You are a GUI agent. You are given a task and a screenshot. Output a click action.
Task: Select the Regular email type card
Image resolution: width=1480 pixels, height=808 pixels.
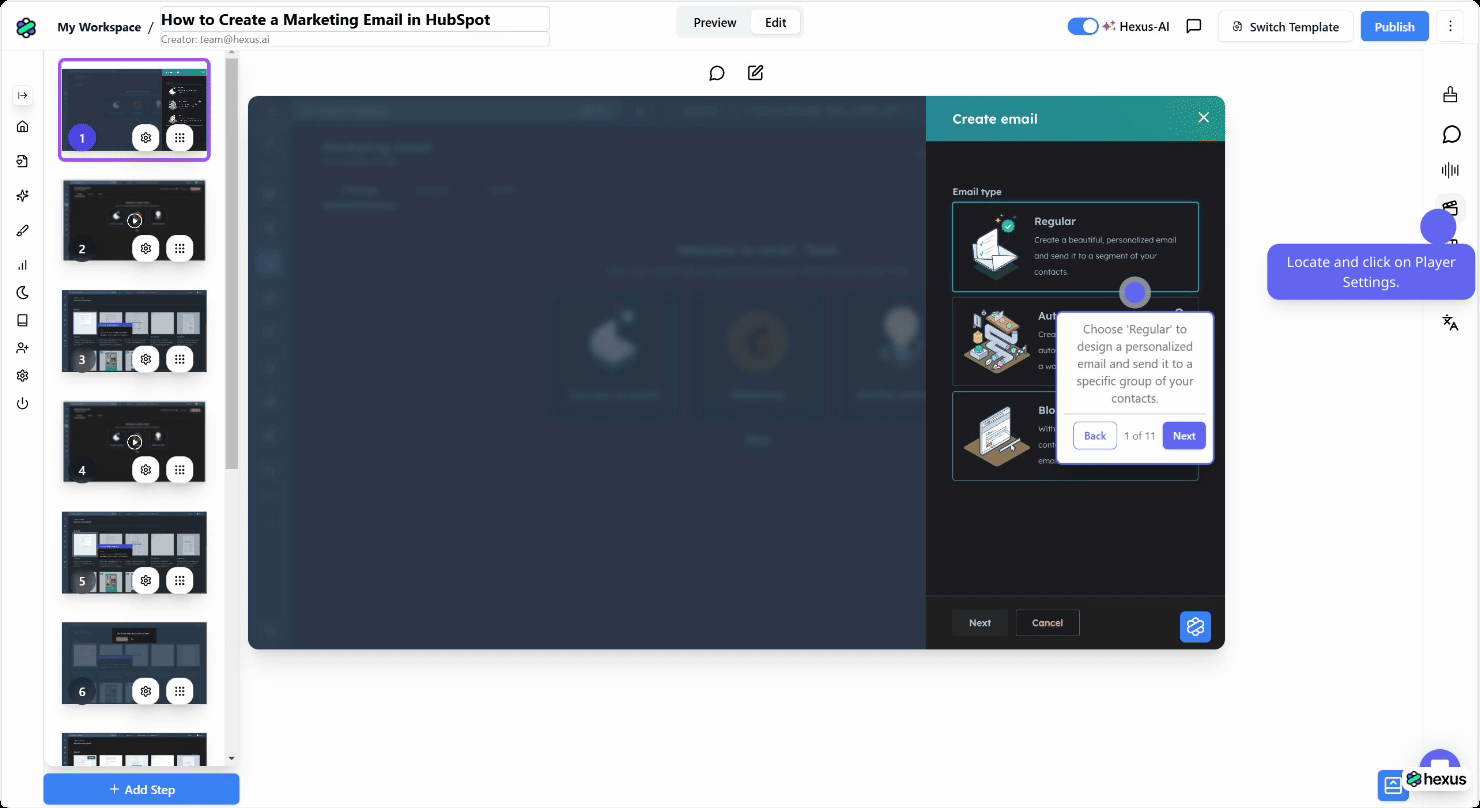coord(1075,247)
